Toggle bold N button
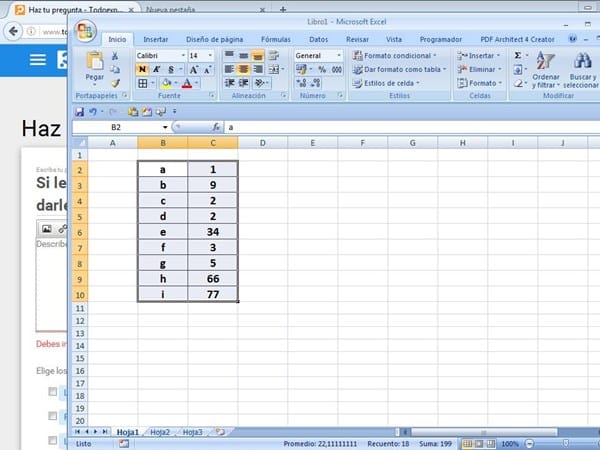 pos(142,69)
